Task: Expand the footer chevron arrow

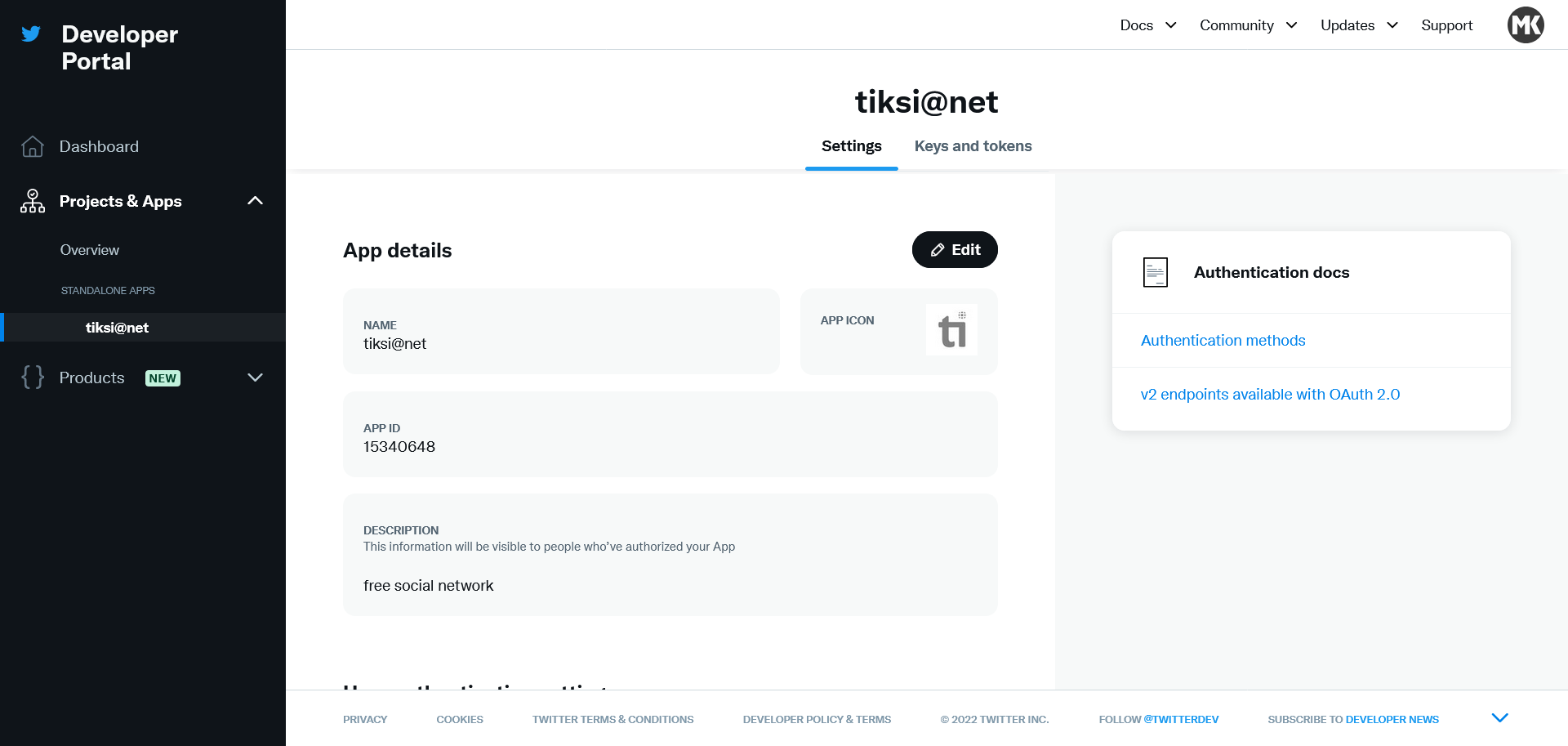Action: [x=1499, y=718]
